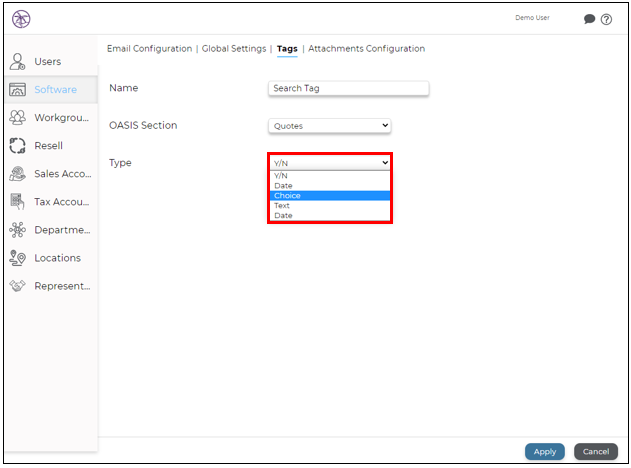Click the Demo User name
Screen dimensions: 631x468
532,18
